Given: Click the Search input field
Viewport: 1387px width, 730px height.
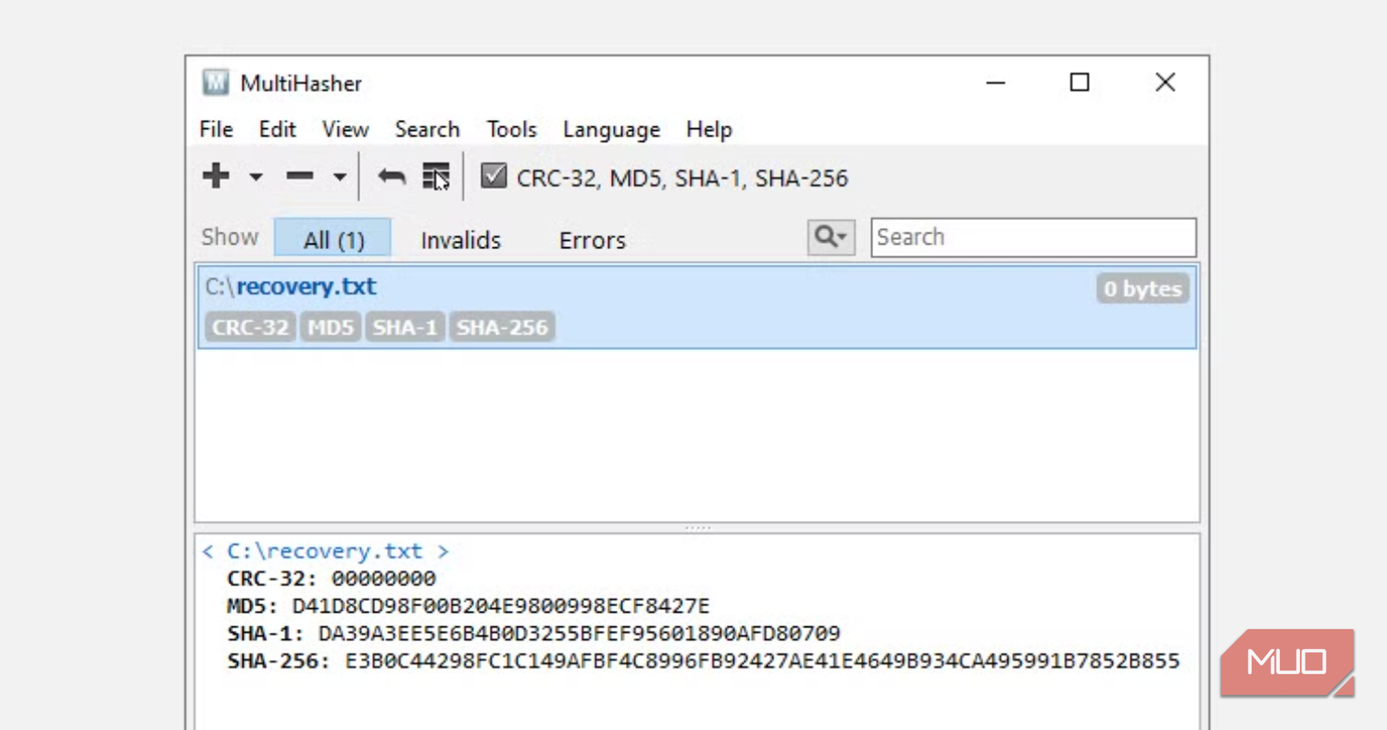Looking at the screenshot, I should pyautogui.click(x=1033, y=237).
